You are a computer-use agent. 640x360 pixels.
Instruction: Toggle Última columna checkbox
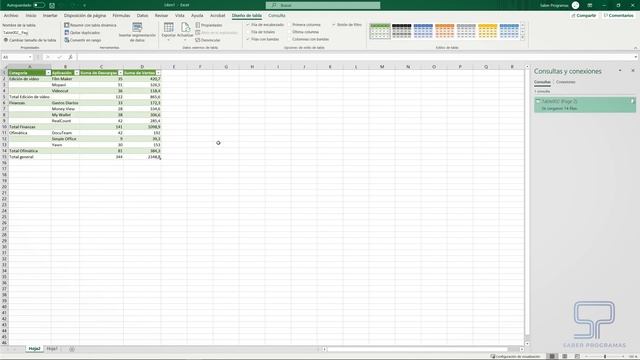point(289,32)
